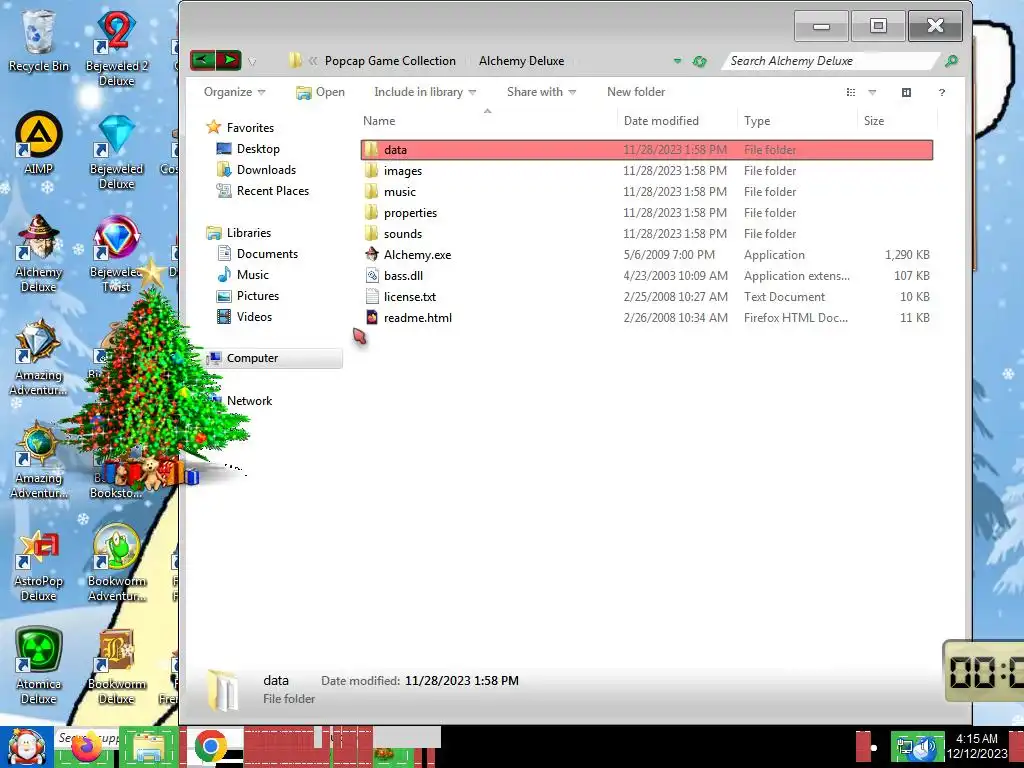This screenshot has height=768, width=1024.
Task: Refresh the Alchemy Deluxe folder
Action: pos(699,61)
